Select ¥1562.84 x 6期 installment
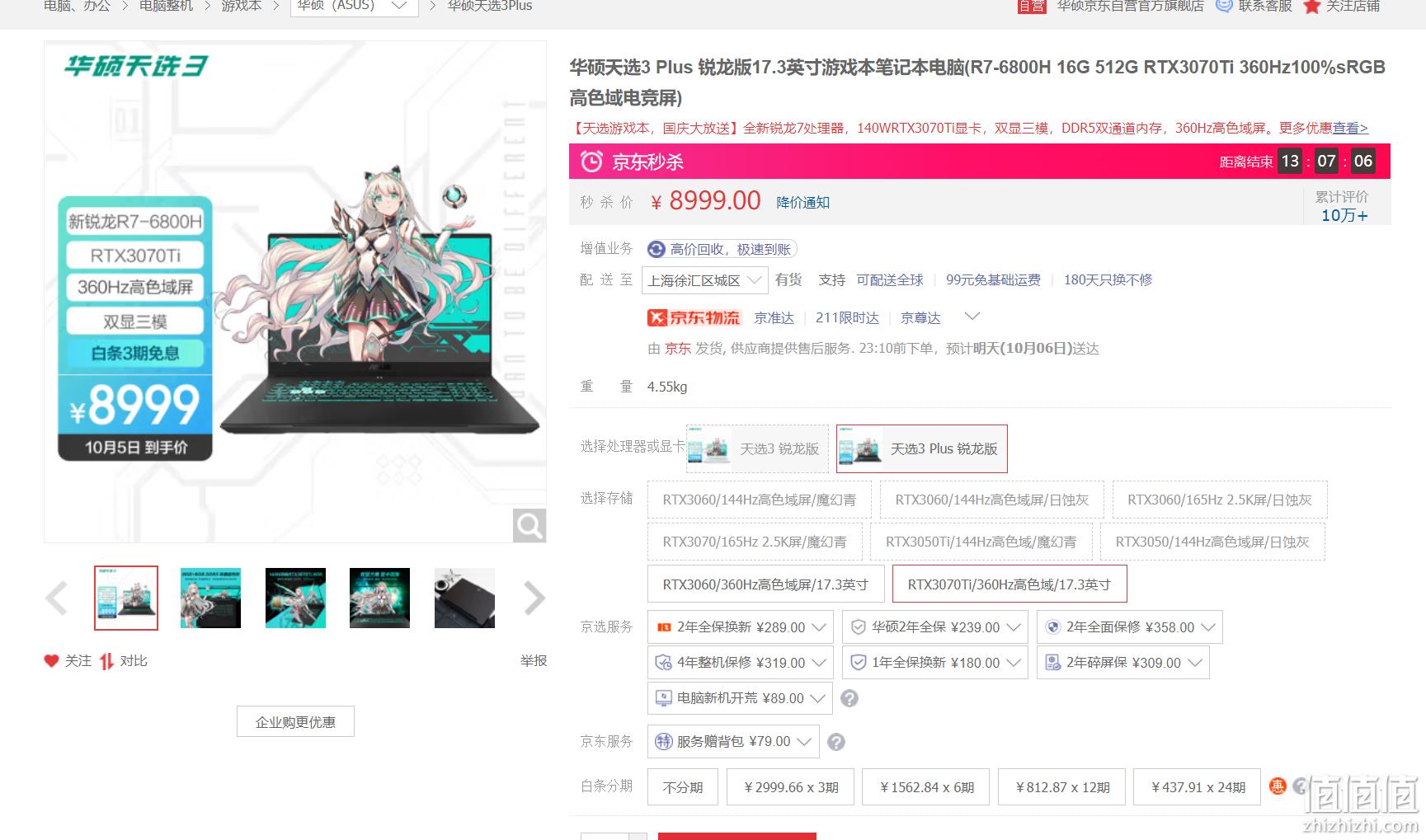This screenshot has height=840, width=1426. click(926, 787)
